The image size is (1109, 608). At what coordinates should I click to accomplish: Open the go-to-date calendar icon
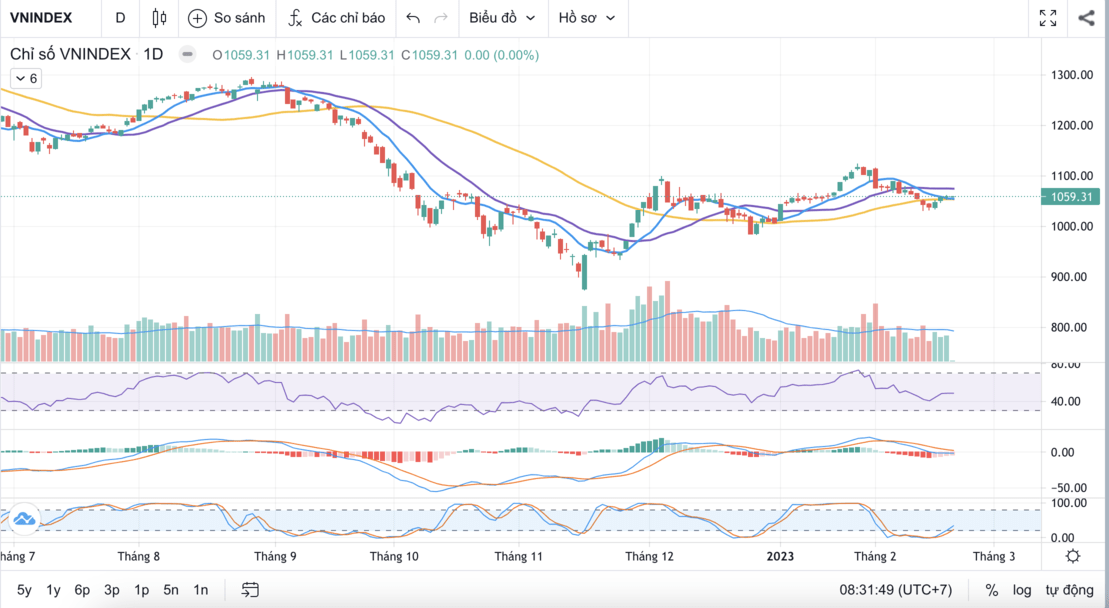(250, 590)
